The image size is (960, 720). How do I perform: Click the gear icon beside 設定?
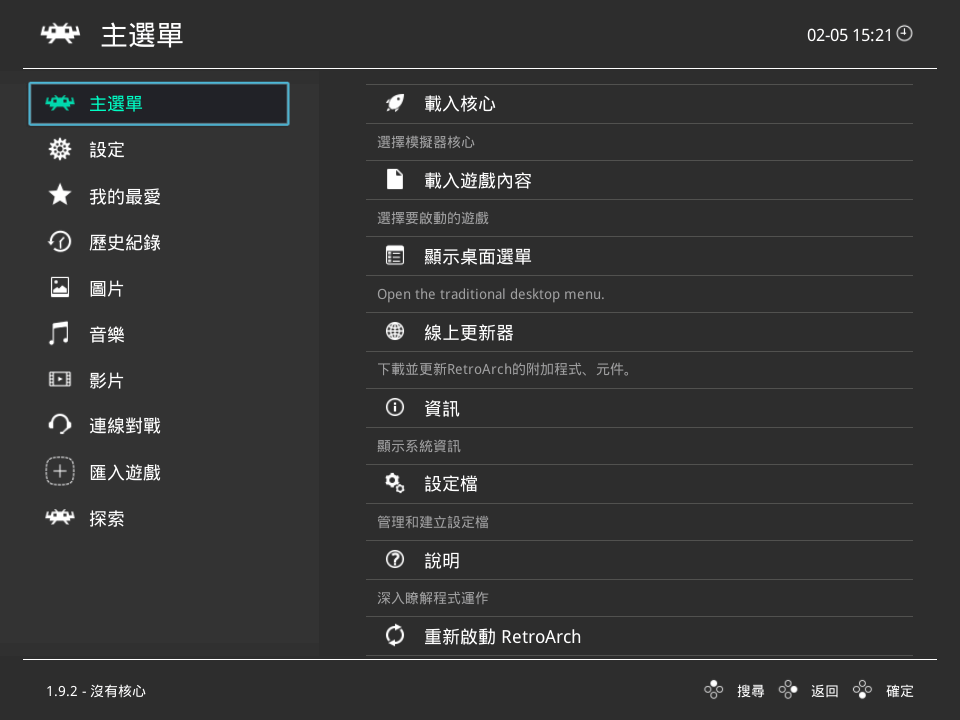(x=60, y=150)
